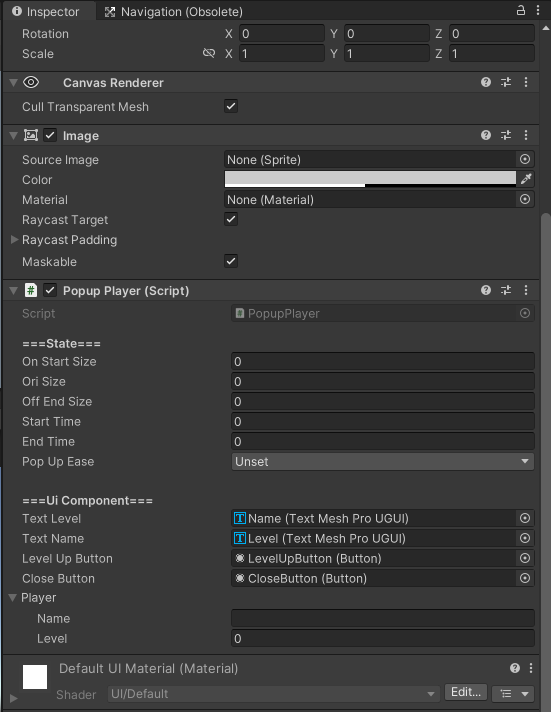Click the On Start Size field
This screenshot has width=551, height=712.
(382, 361)
